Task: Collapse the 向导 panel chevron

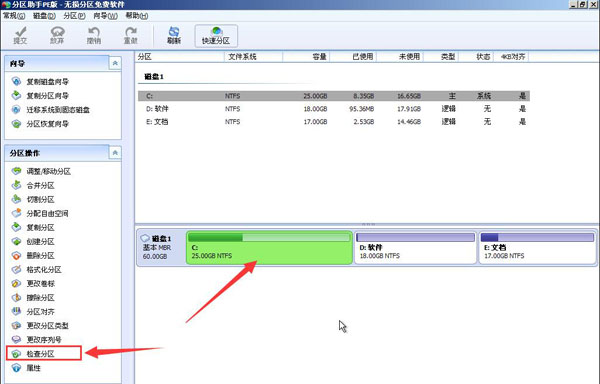Action: tap(115, 63)
